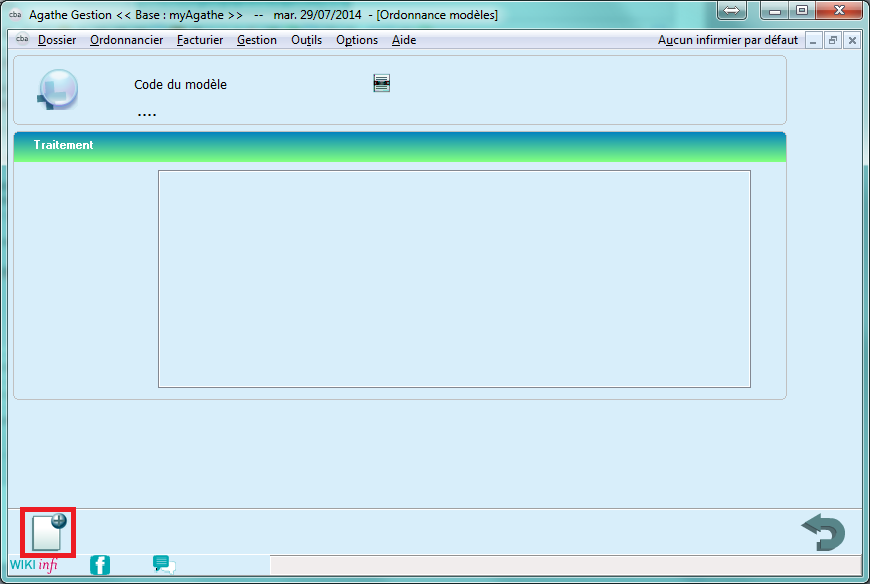This screenshot has height=584, width=870.
Task: Open the Options menu
Action: 357,40
